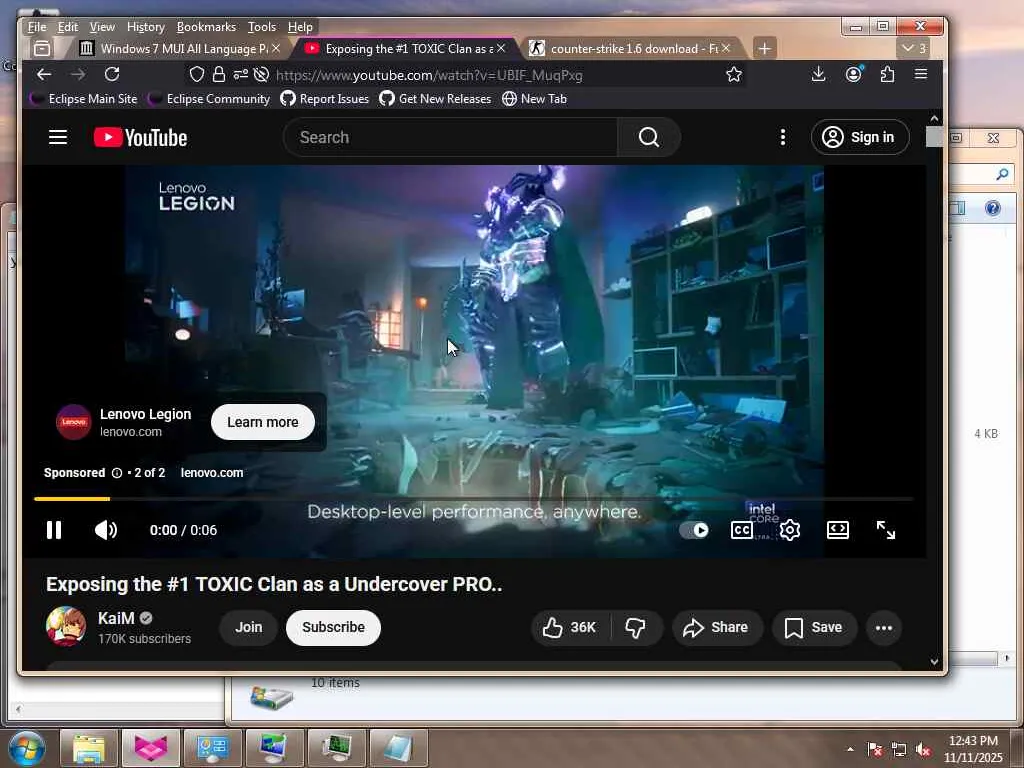The width and height of the screenshot is (1024, 768).
Task: Show hidden system tray icons arrow
Action: click(x=850, y=750)
